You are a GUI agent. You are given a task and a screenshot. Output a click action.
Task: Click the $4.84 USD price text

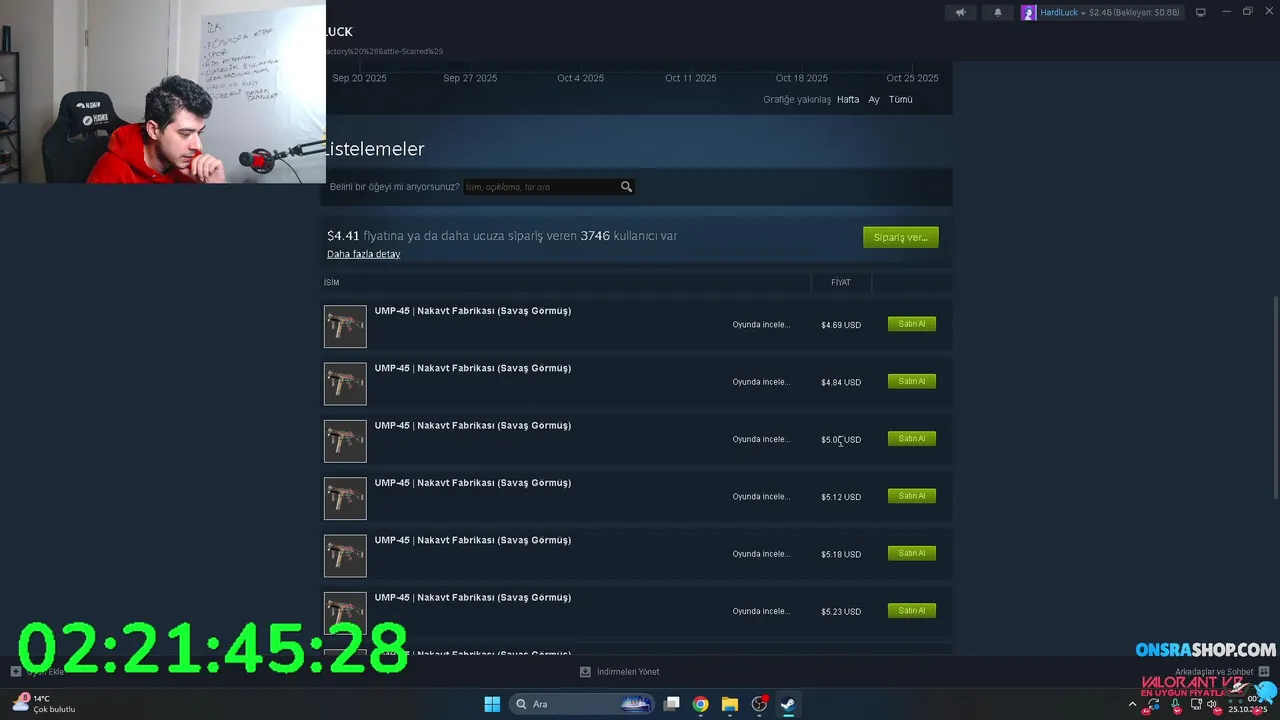click(x=841, y=382)
